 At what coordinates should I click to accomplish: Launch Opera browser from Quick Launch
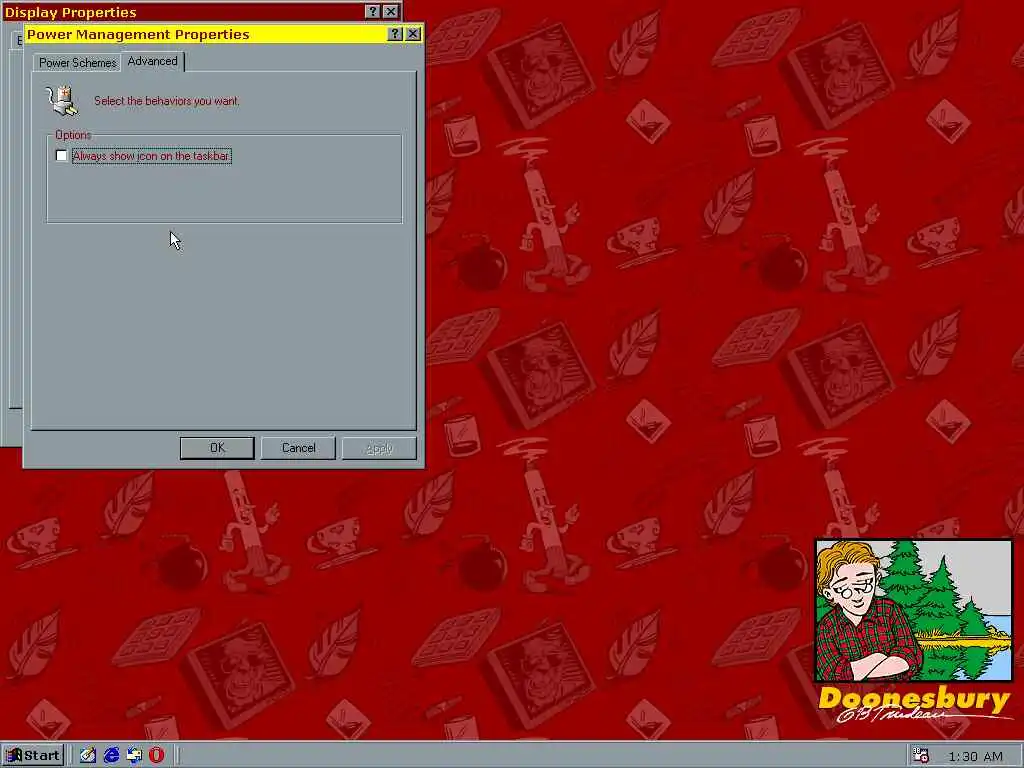pyautogui.click(x=157, y=756)
